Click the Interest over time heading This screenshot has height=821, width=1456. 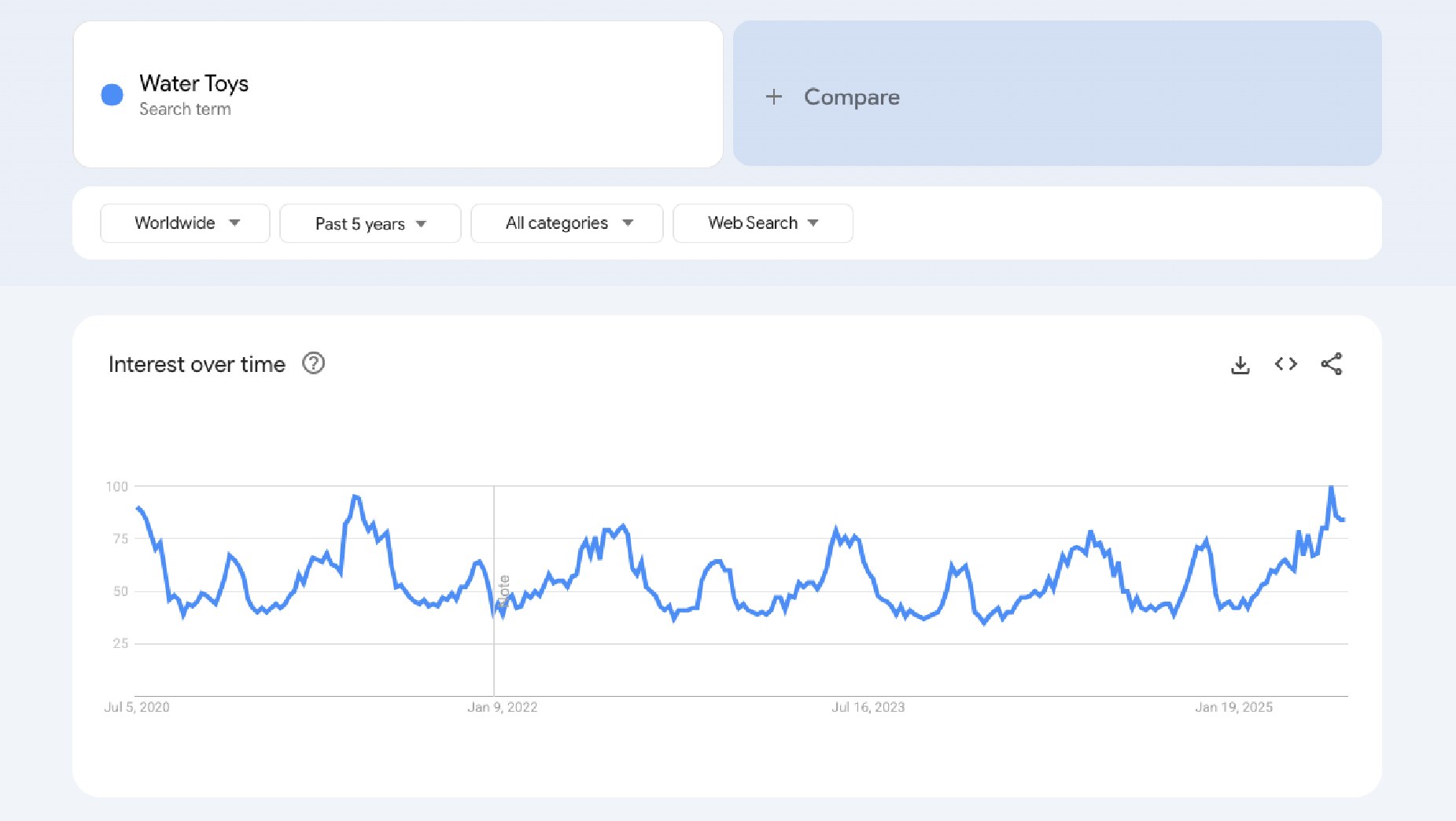coord(197,364)
